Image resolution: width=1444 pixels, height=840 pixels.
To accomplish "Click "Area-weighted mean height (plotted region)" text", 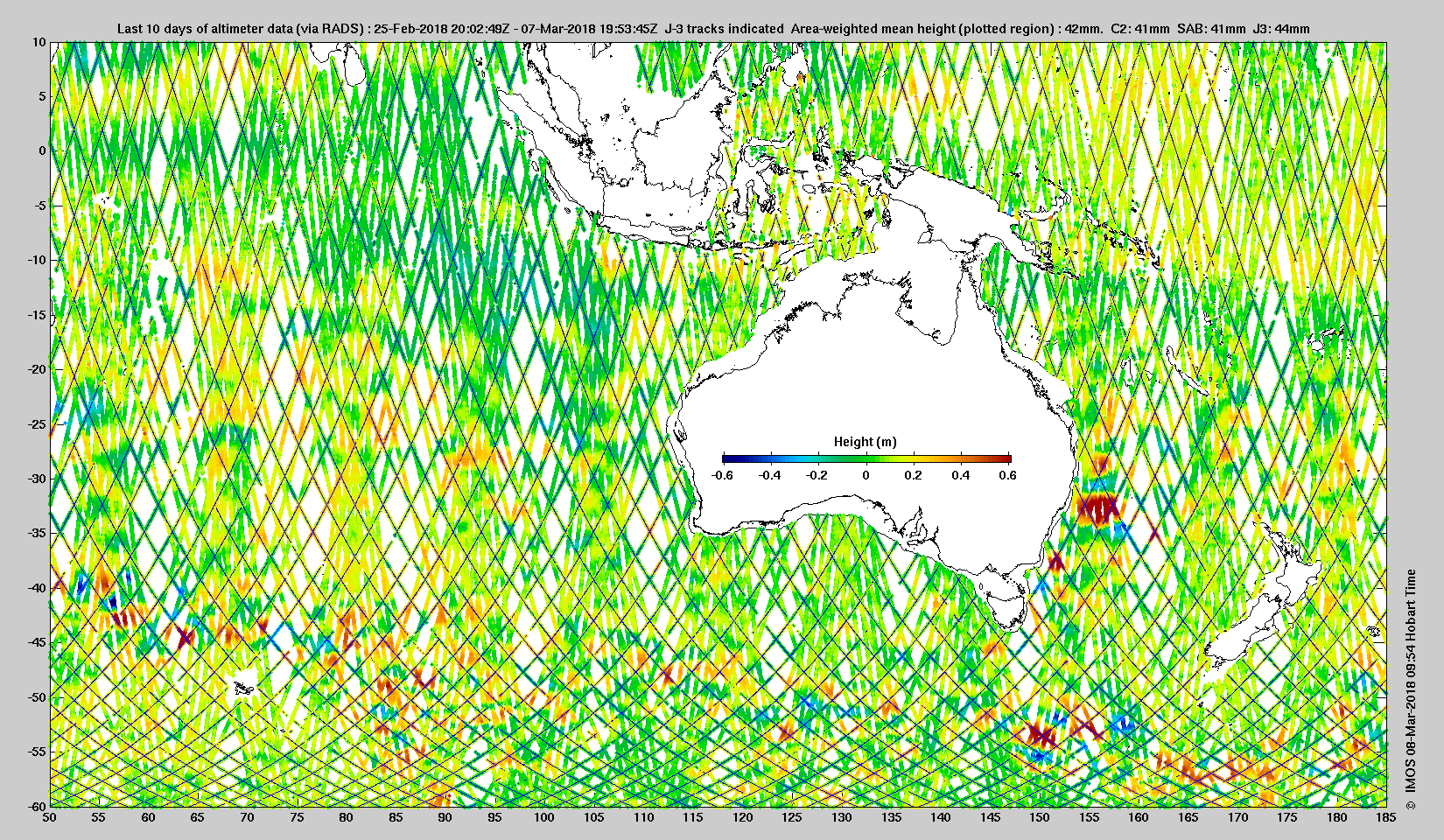I will pyautogui.click(x=923, y=29).
